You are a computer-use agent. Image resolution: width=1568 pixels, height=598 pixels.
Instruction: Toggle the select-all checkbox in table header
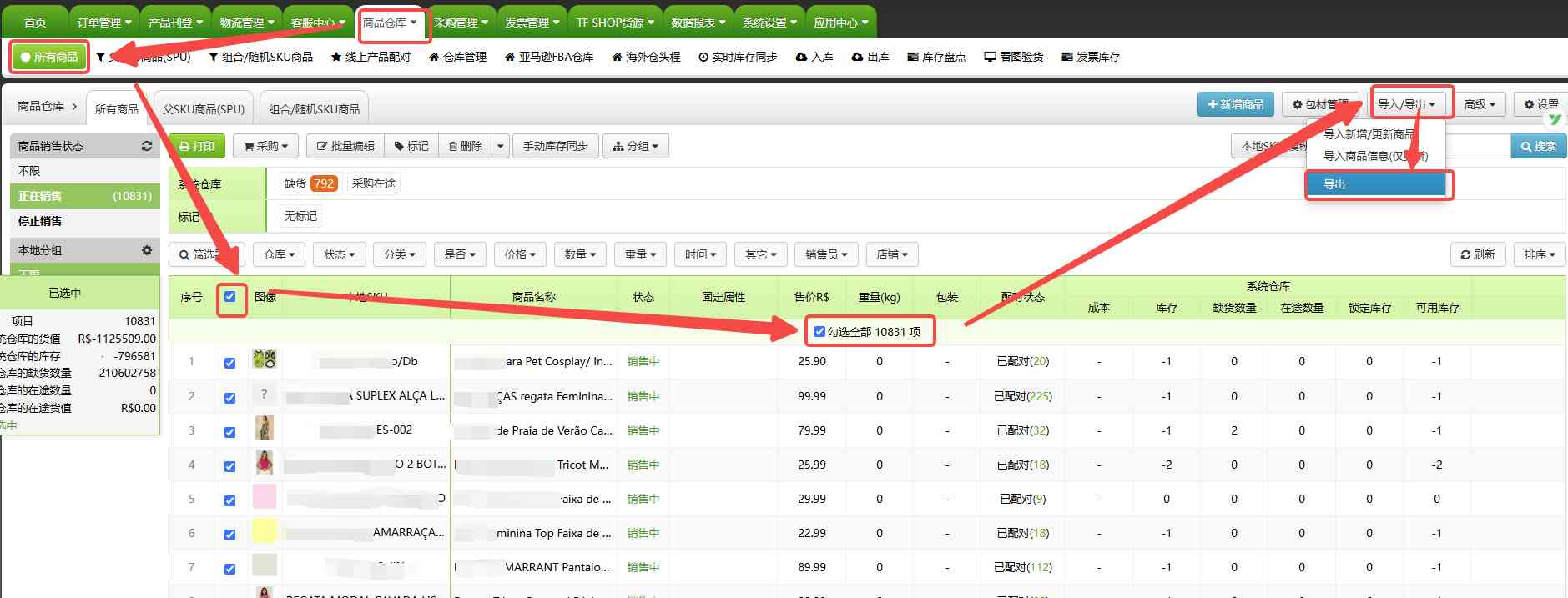[230, 297]
